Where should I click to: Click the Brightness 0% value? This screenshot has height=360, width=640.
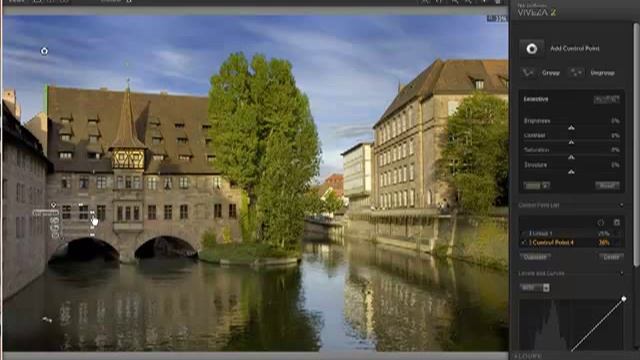tap(615, 121)
